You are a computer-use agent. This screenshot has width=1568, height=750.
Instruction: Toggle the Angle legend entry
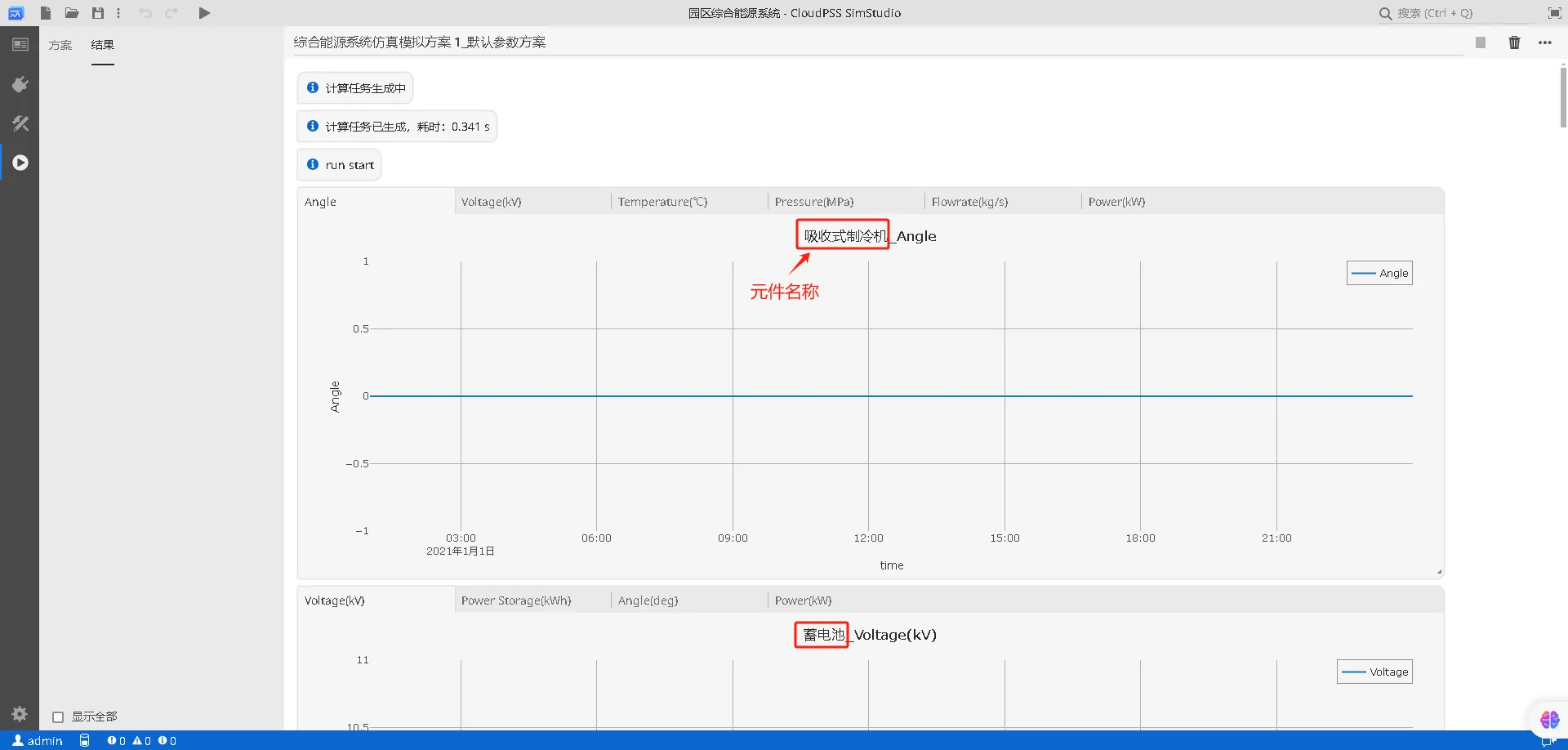click(1379, 273)
